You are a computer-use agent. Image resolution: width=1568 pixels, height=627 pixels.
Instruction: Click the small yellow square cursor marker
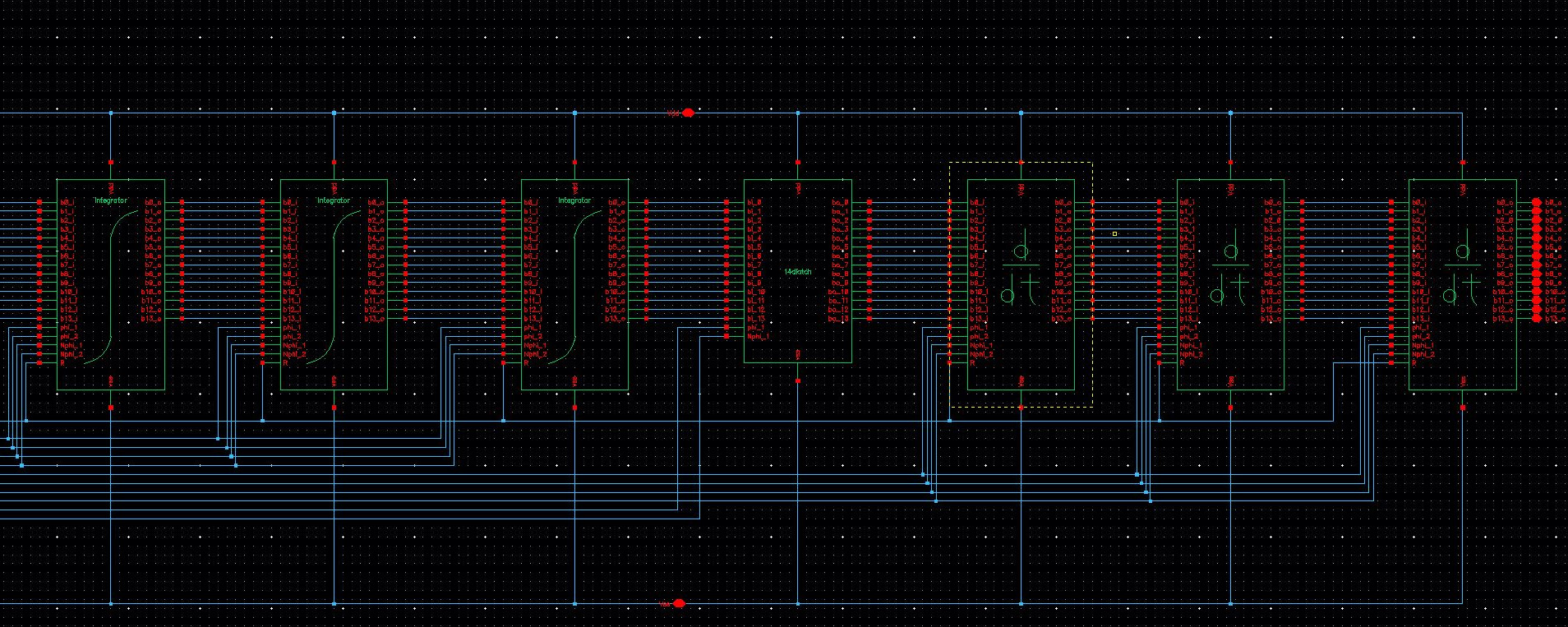(1114, 234)
